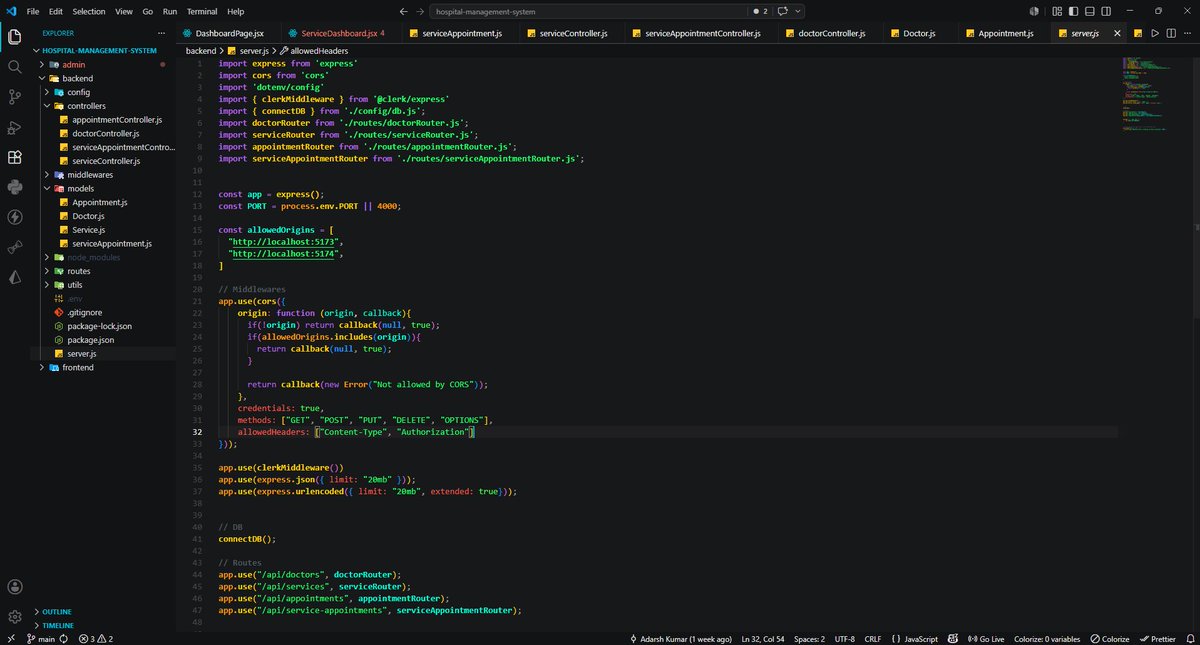Click the main branch in status bar
The image size is (1200, 645).
click(40, 638)
